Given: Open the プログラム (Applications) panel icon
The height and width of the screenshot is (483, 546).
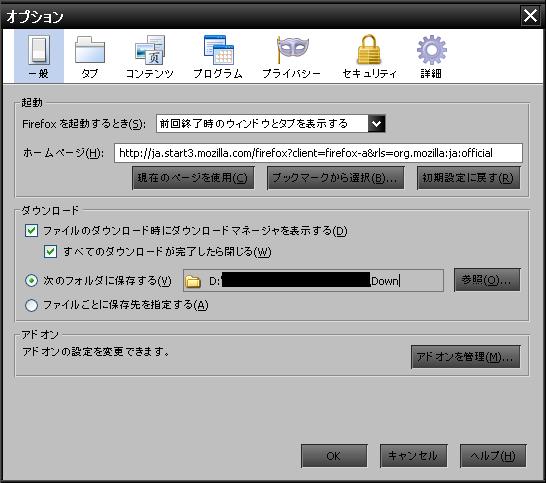Looking at the screenshot, I should click(x=218, y=56).
